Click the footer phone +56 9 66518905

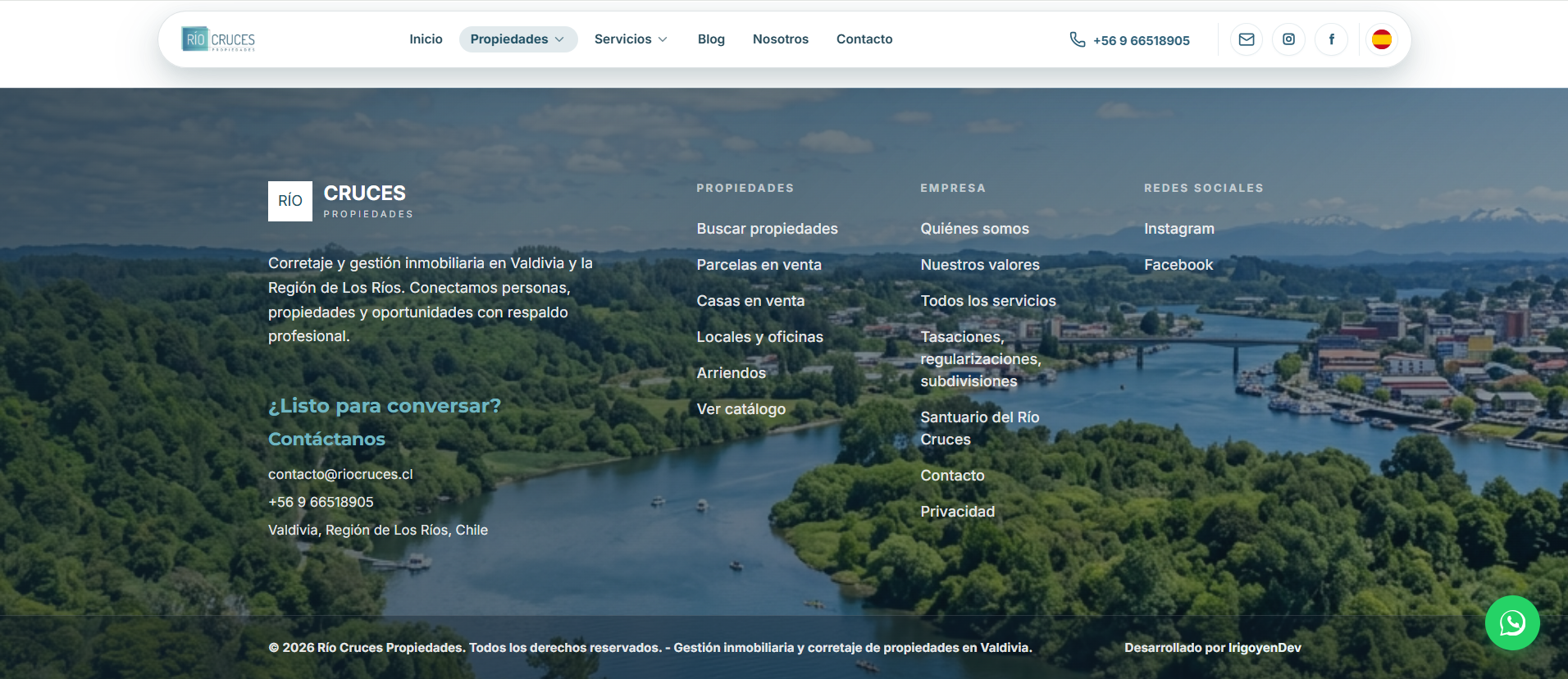pyautogui.click(x=321, y=502)
